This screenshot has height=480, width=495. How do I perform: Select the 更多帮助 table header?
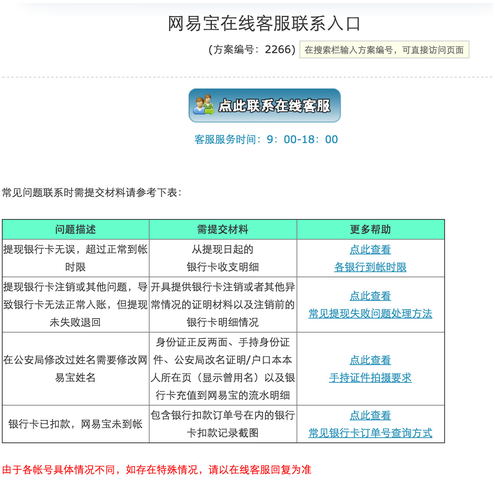pyautogui.click(x=370, y=229)
